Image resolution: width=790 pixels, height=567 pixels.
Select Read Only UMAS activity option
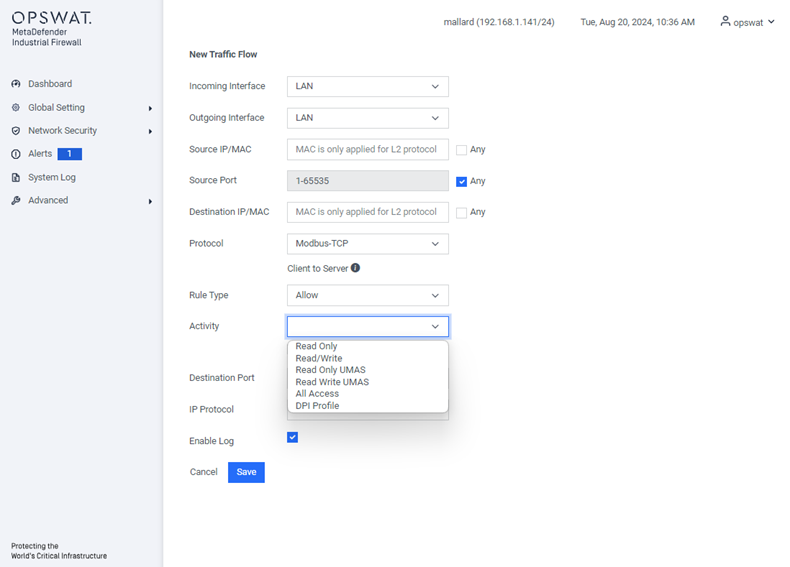(331, 370)
